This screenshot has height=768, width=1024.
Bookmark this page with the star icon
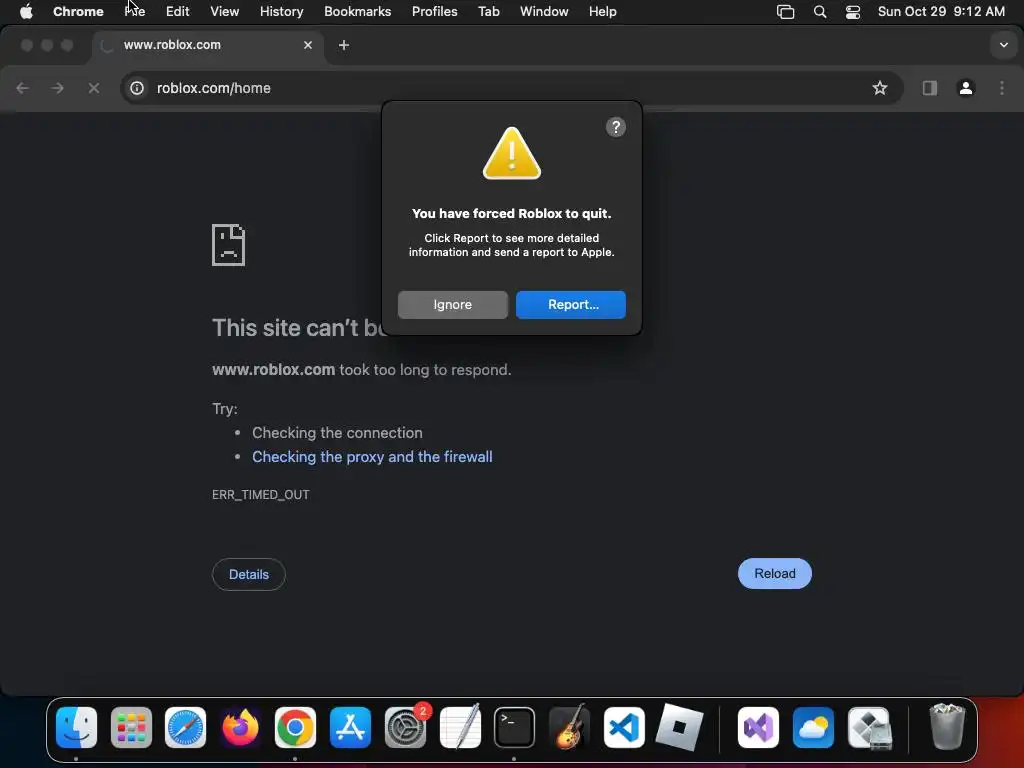[x=880, y=88]
